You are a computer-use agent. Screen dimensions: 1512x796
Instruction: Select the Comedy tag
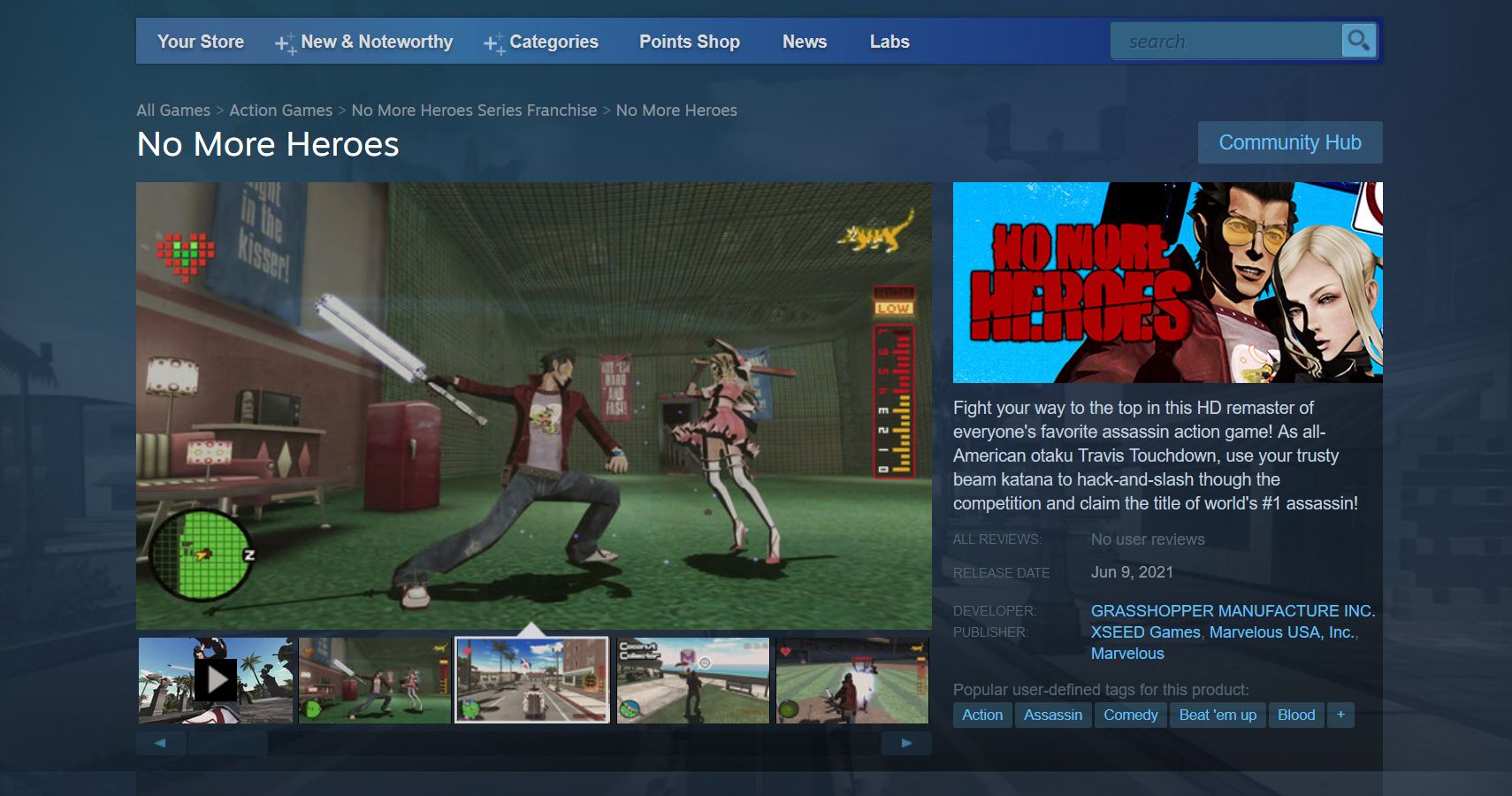1131,715
